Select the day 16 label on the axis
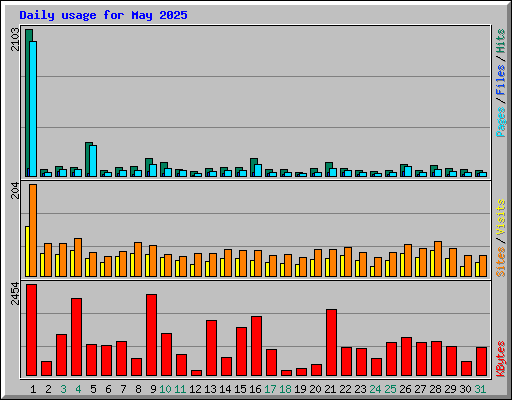Image resolution: width=512 pixels, height=400 pixels. tap(255, 389)
